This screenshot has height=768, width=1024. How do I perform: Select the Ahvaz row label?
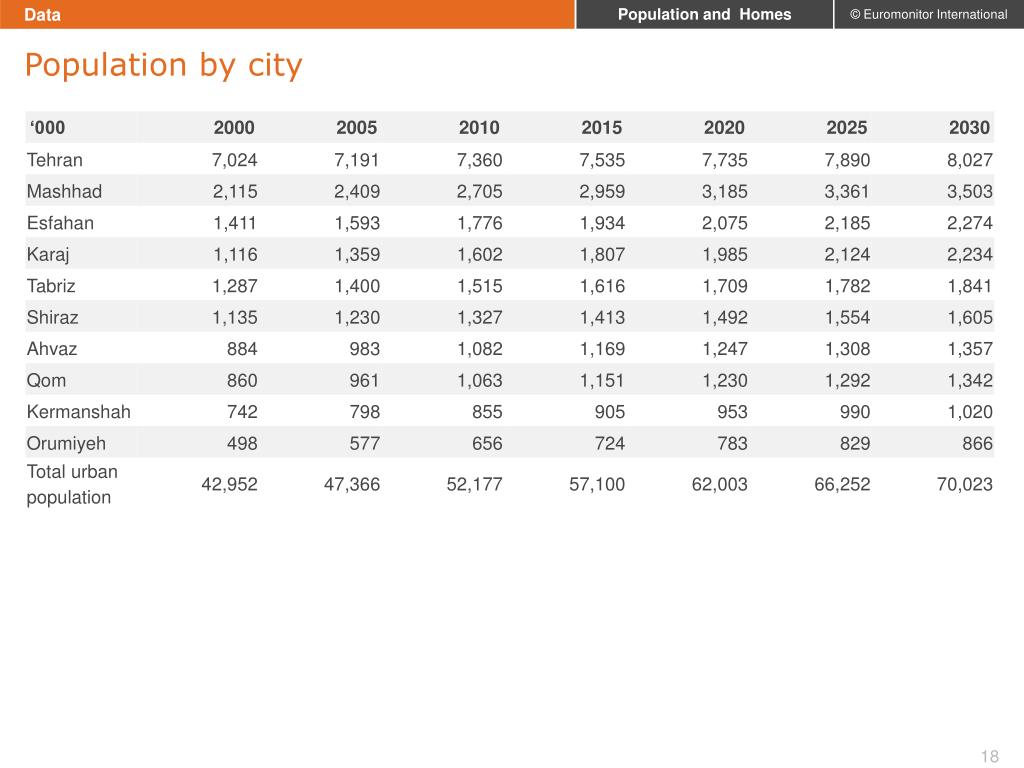[52, 349]
